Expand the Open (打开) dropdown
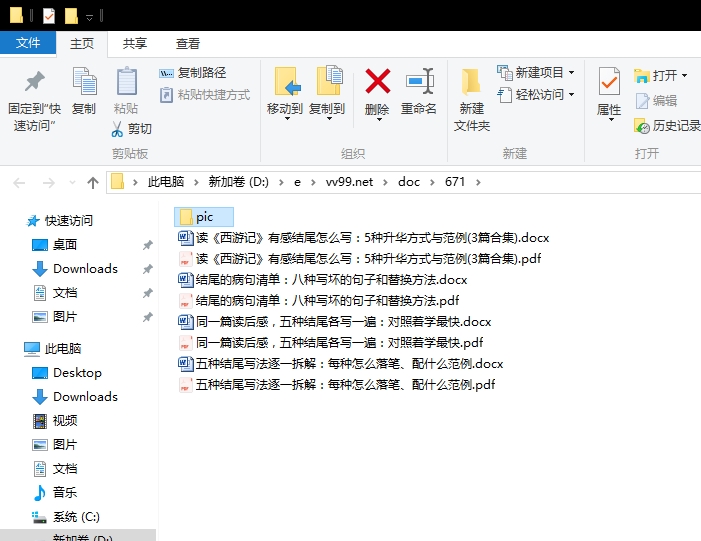 point(684,76)
